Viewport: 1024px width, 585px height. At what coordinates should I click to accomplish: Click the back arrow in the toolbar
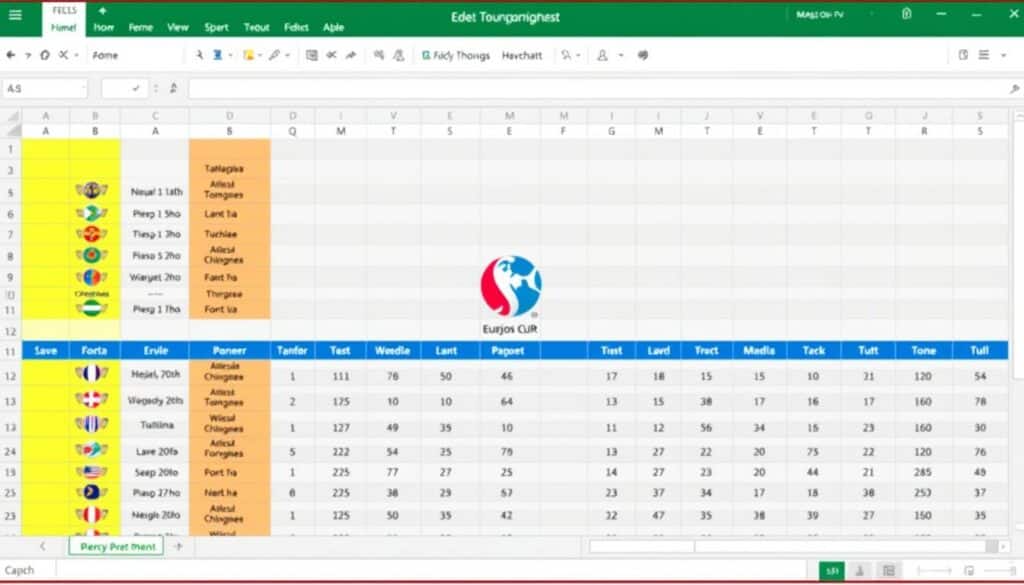pyautogui.click(x=10, y=55)
